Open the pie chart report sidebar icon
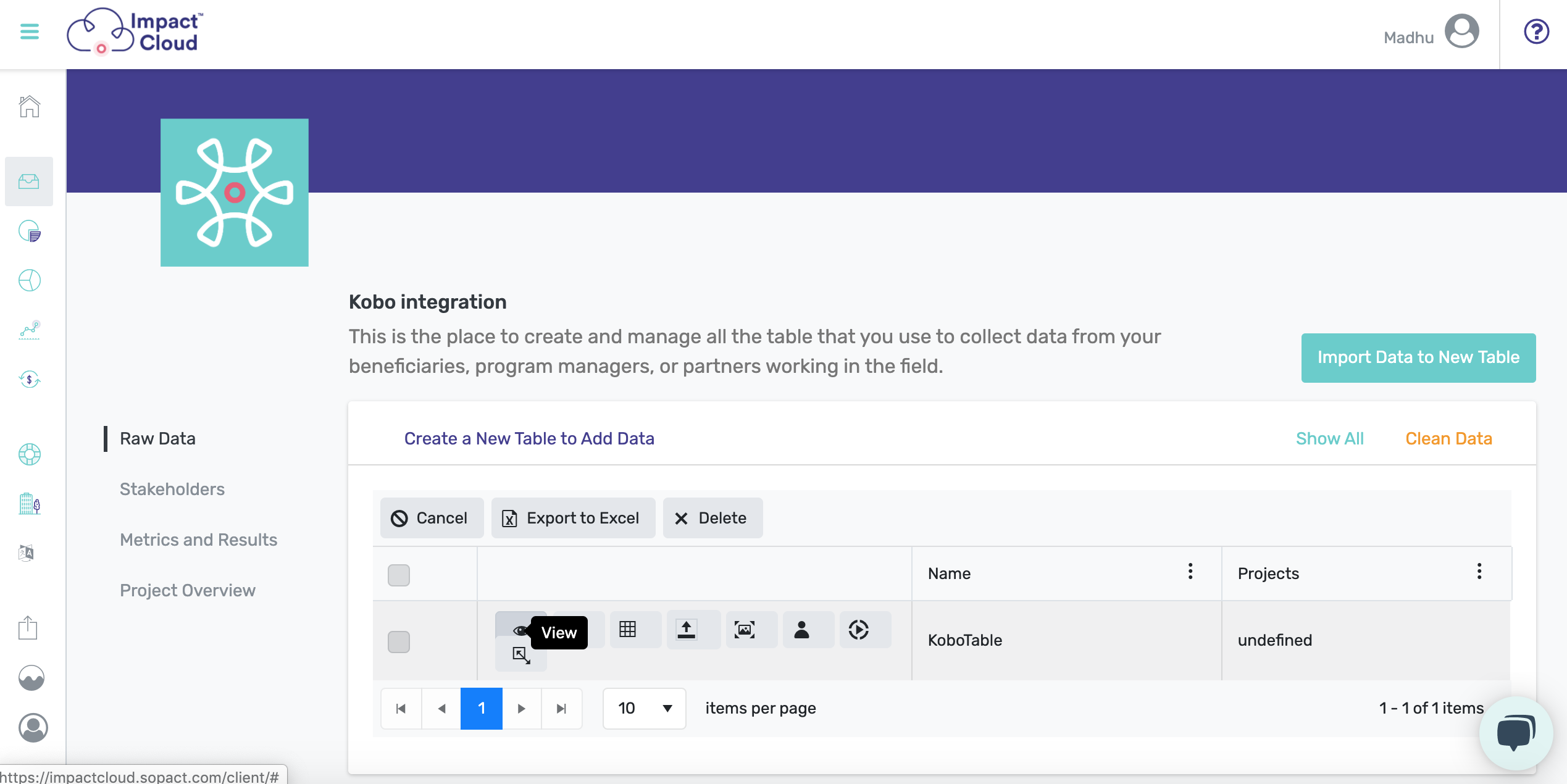The image size is (1567, 784). 29,231
